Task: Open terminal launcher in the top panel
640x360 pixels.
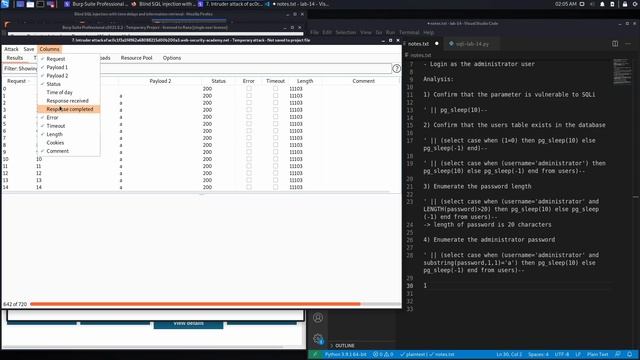Action: [x=40, y=4]
